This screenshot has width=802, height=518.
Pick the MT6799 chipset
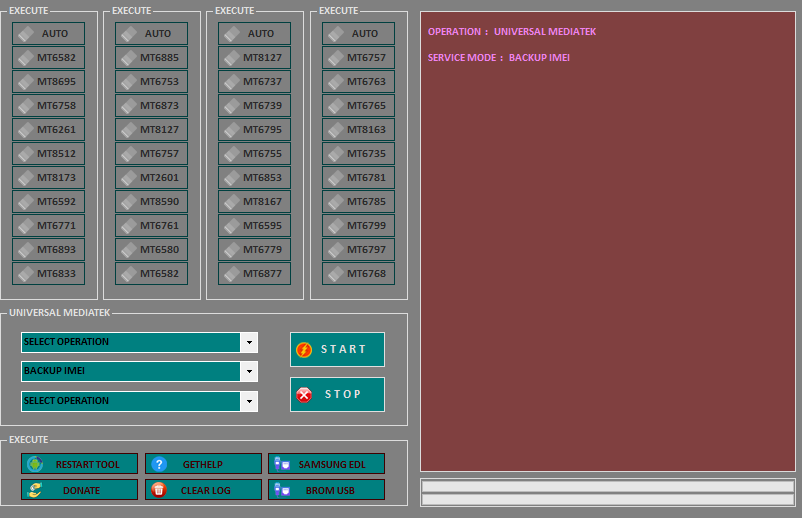click(x=359, y=226)
